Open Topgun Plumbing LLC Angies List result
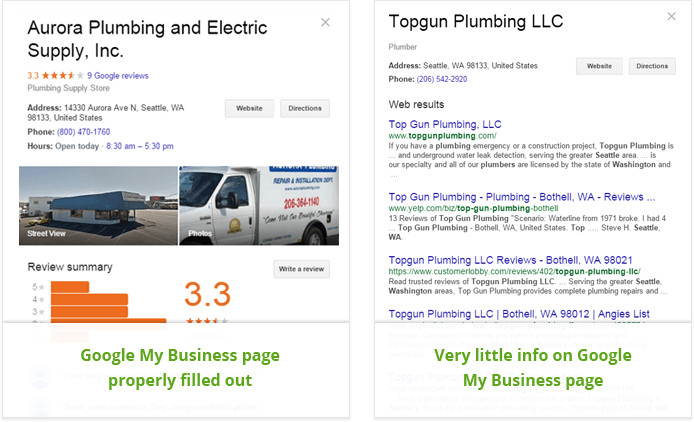The width and height of the screenshot is (694, 422). pos(519,314)
